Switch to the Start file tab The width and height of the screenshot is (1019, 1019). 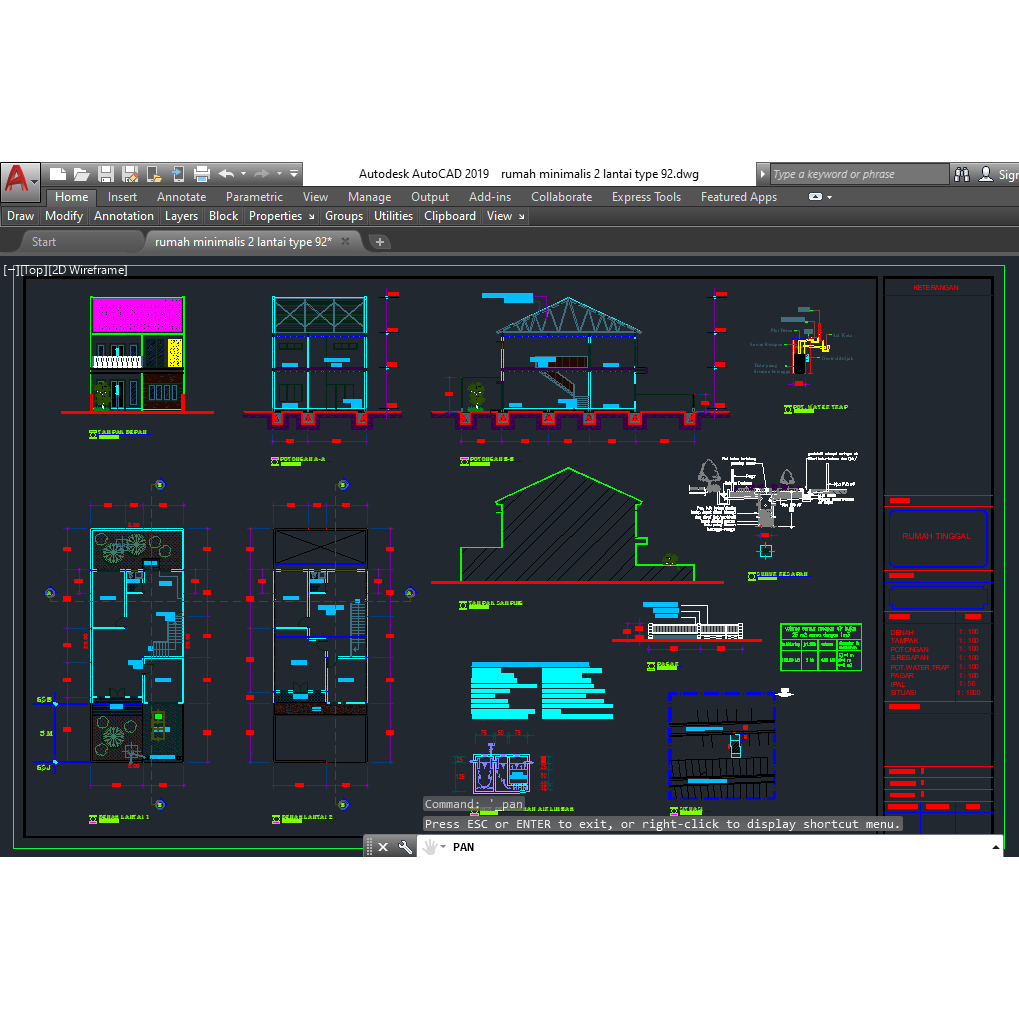tap(44, 242)
